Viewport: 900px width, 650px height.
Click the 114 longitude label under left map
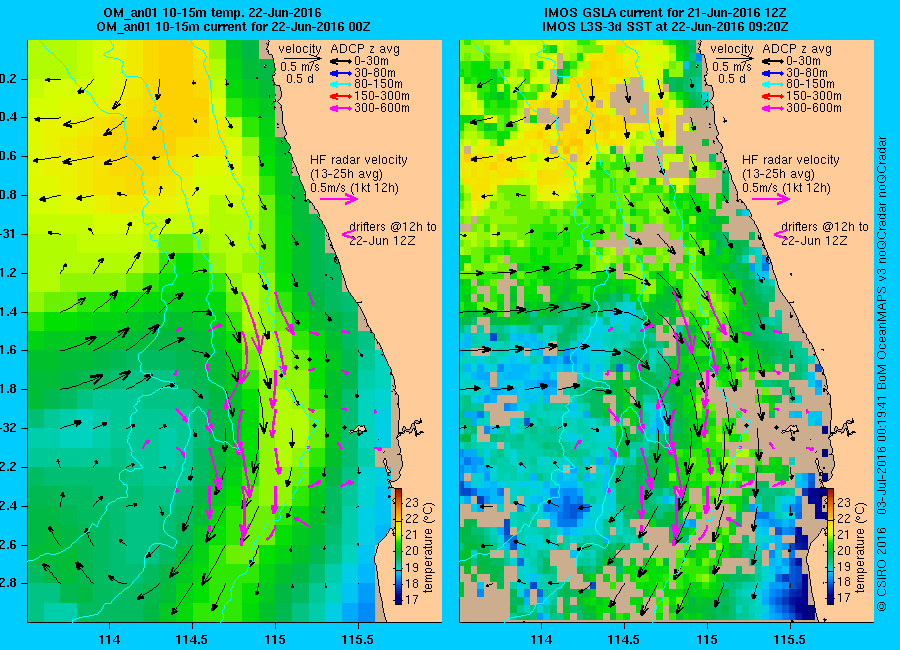click(109, 639)
